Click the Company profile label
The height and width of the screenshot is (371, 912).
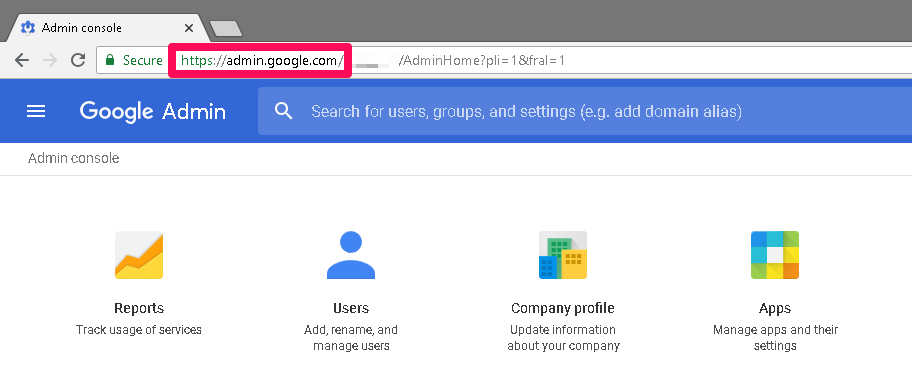tap(562, 308)
